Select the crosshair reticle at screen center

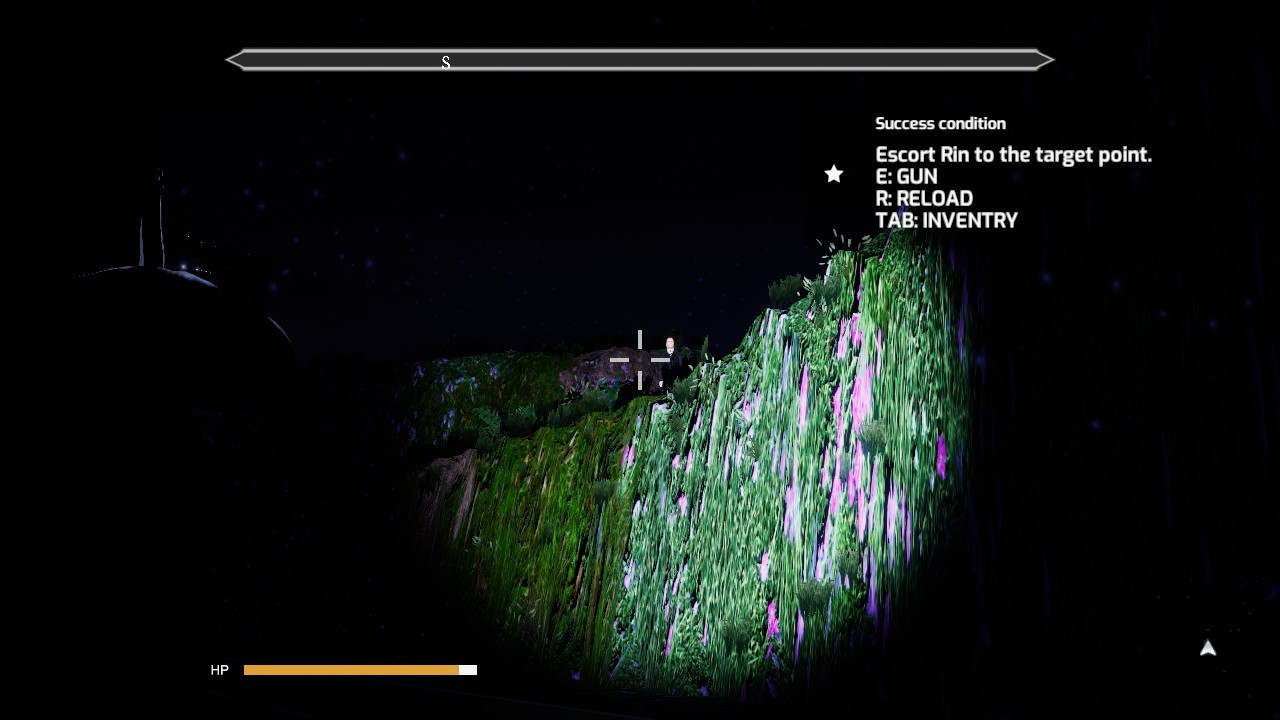[x=639, y=360]
